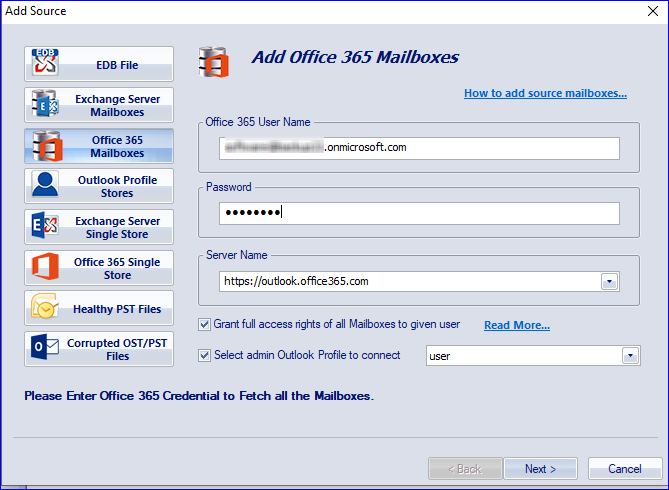Choose the Exchange Server Single Store icon
This screenshot has width=669, height=490.
45,225
